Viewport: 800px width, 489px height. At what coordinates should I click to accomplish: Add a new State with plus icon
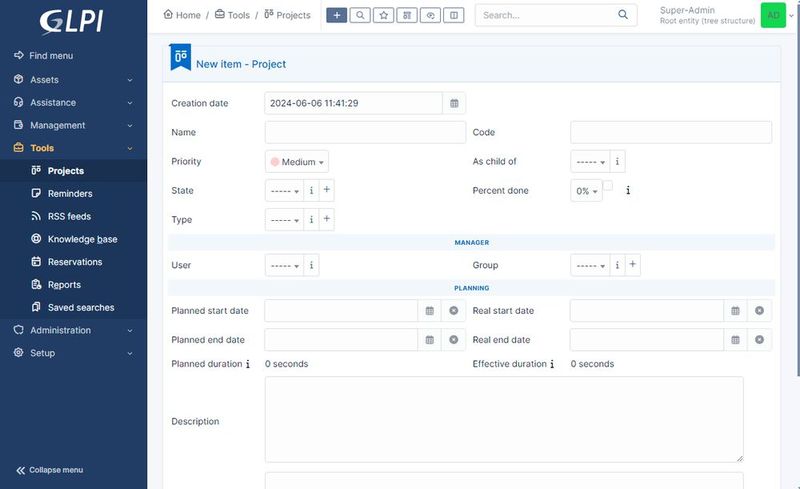327,190
